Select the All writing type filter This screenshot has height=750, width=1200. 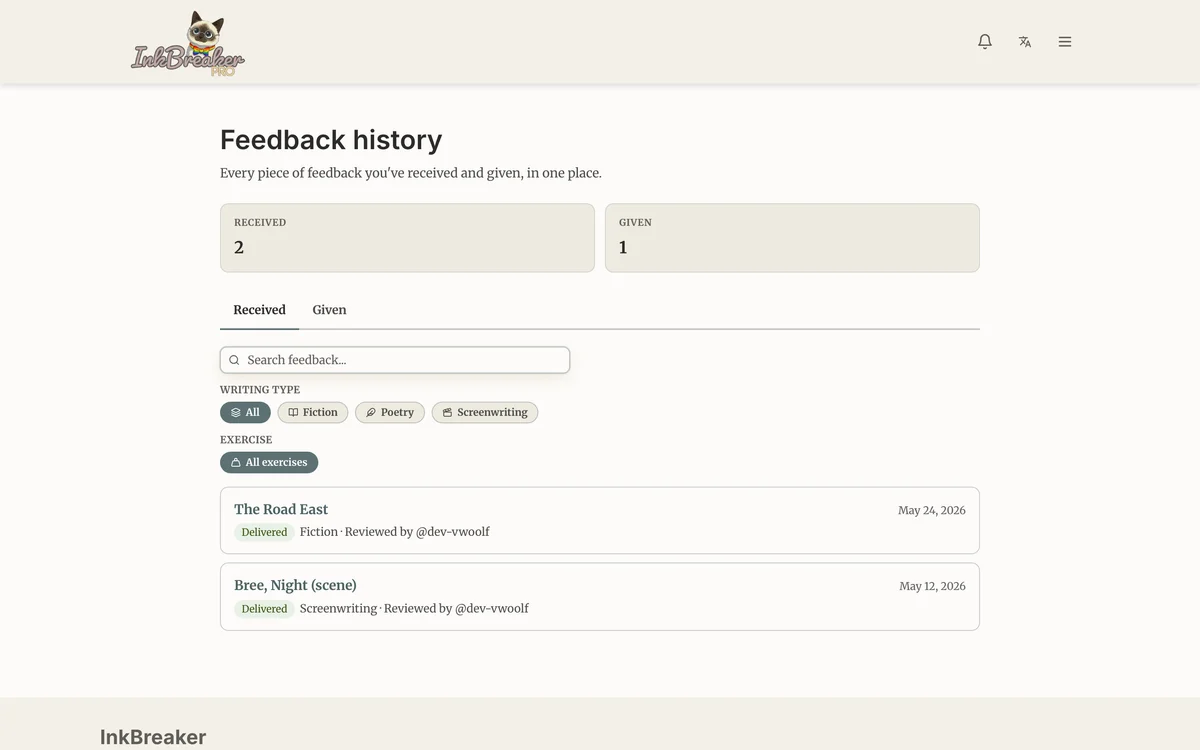coord(245,412)
